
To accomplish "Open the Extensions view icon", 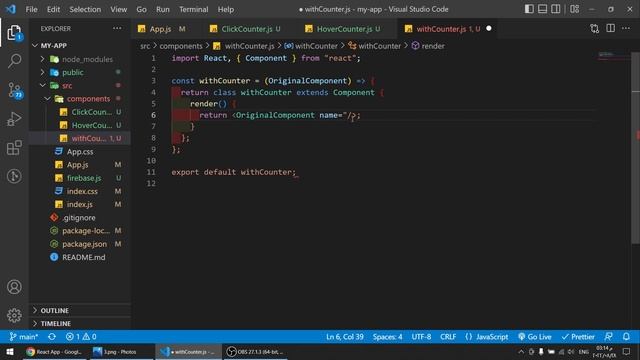I will [14, 148].
